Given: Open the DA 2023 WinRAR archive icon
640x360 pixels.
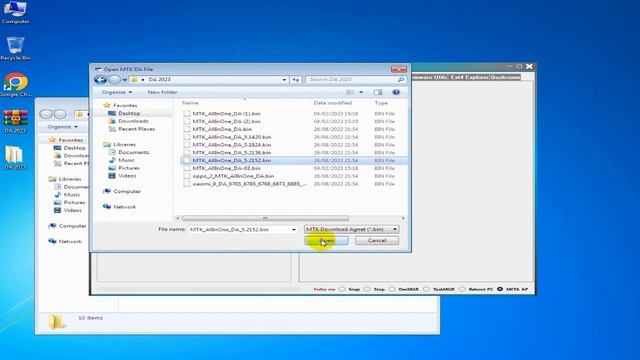Looking at the screenshot, I should click(x=15, y=121).
